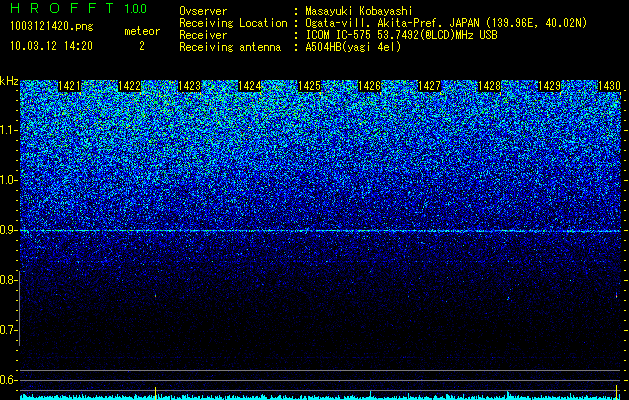
Task: Click the 1.0 kHz axis label
Action: point(9,180)
